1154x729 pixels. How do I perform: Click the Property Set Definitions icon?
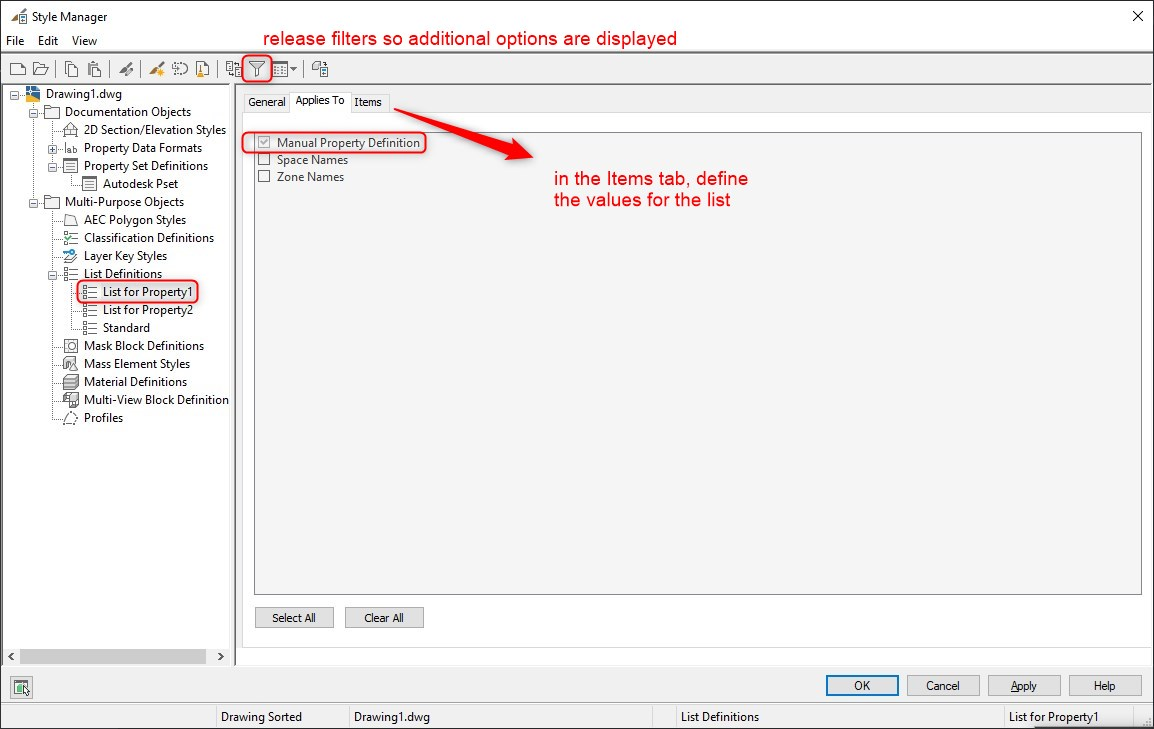pyautogui.click(x=71, y=166)
